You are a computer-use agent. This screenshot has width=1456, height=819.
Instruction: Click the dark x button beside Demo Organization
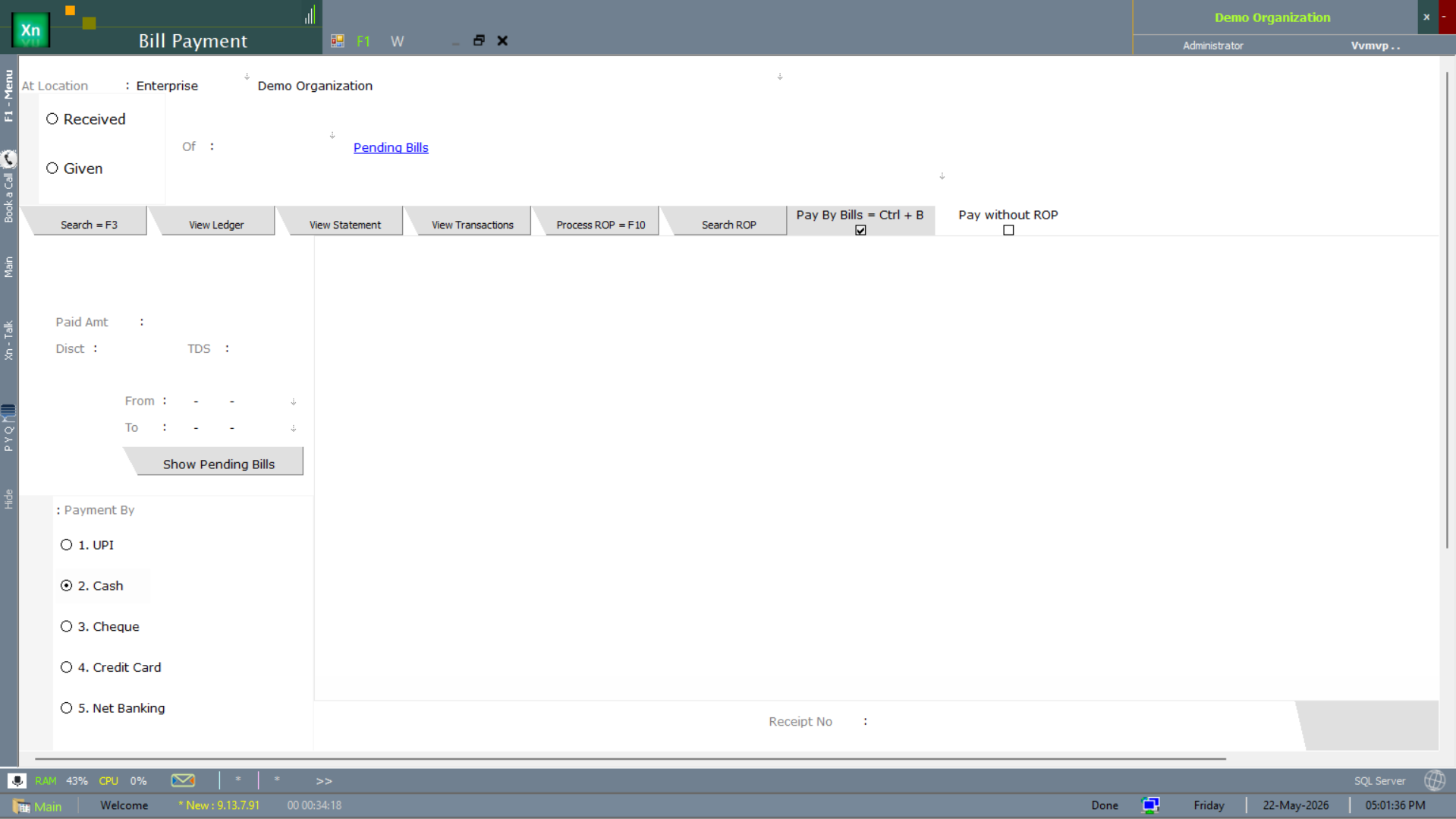[1426, 17]
